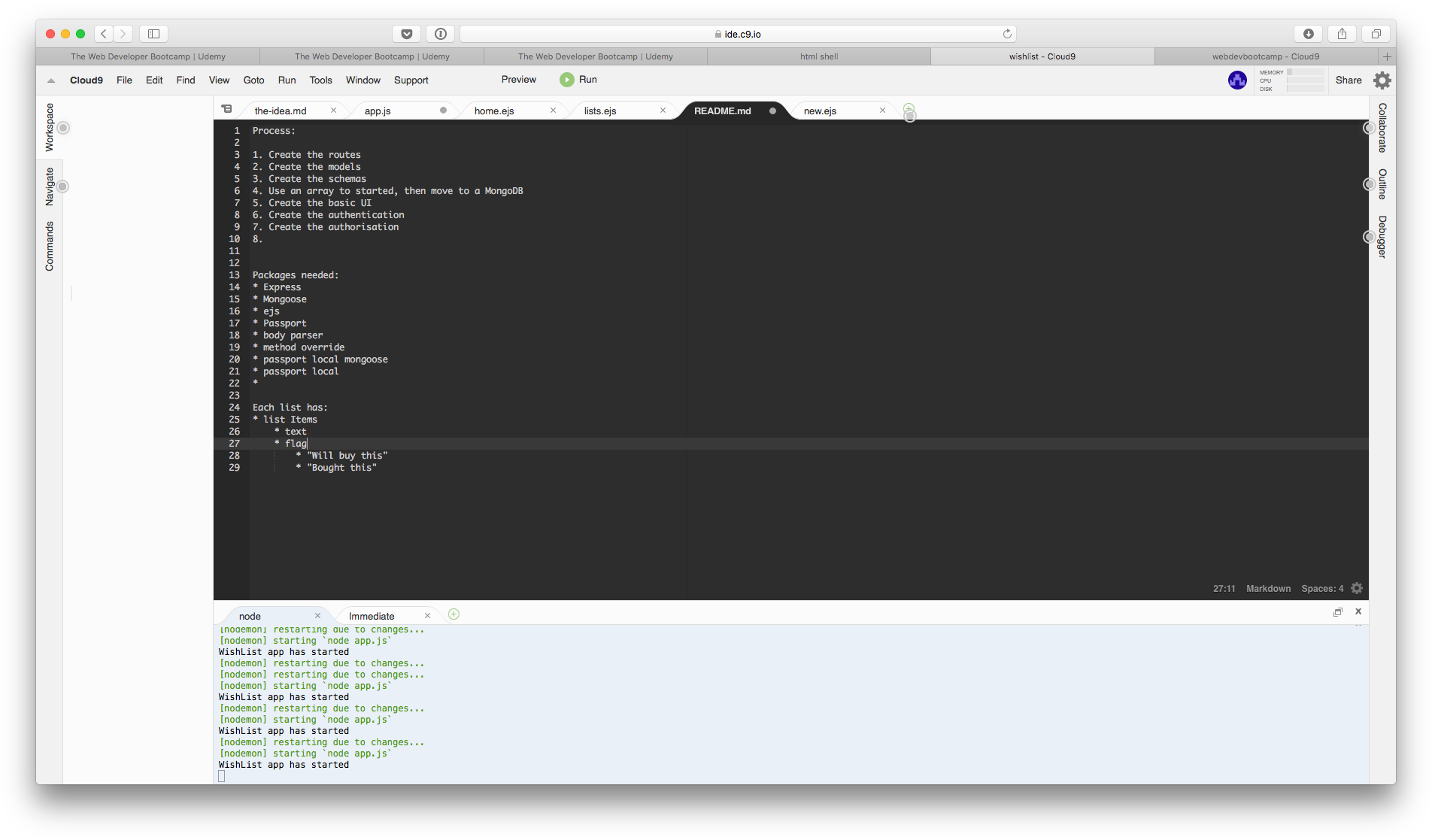Open the Edit menu

click(x=154, y=80)
